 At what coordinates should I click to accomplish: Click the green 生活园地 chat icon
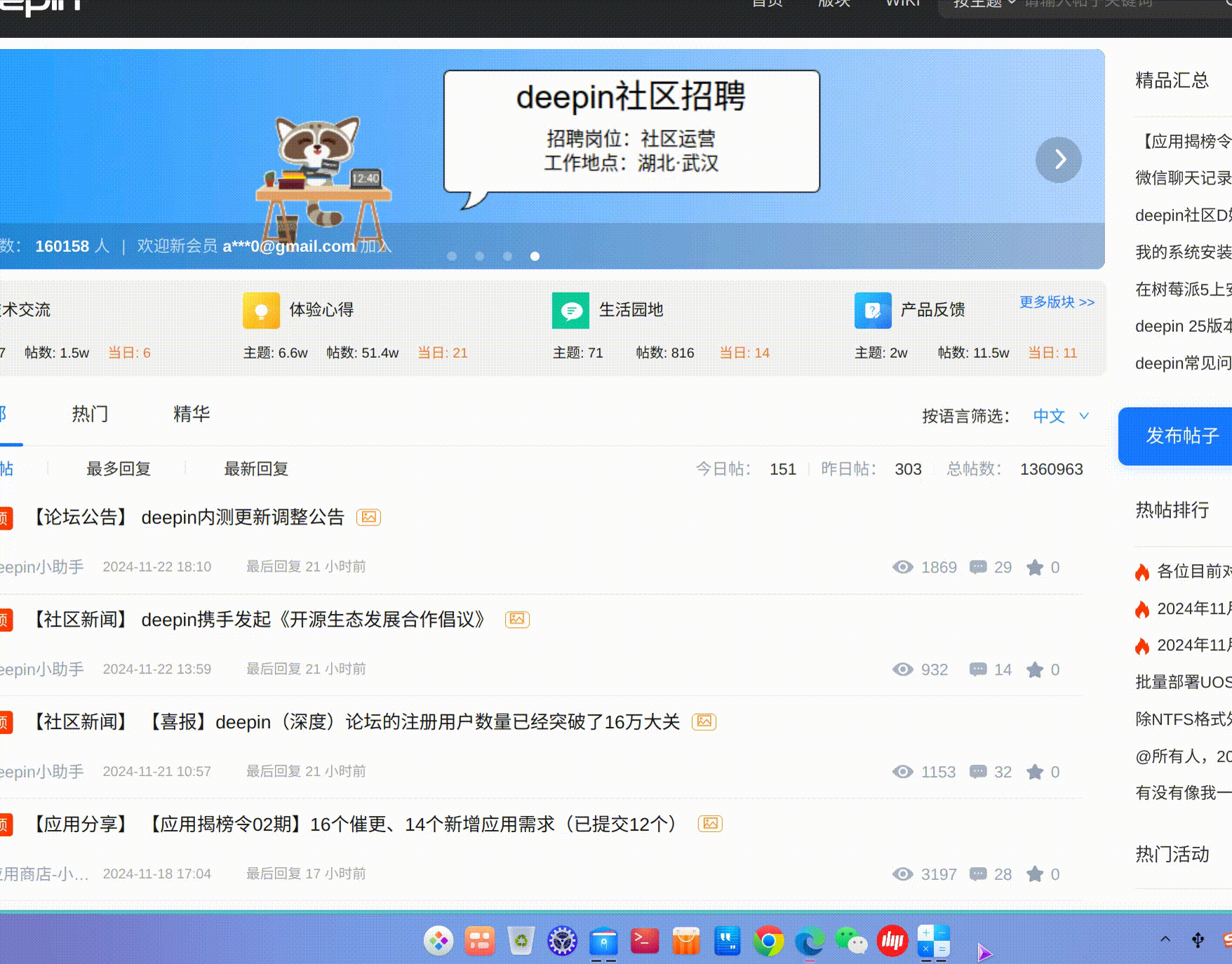coord(570,310)
